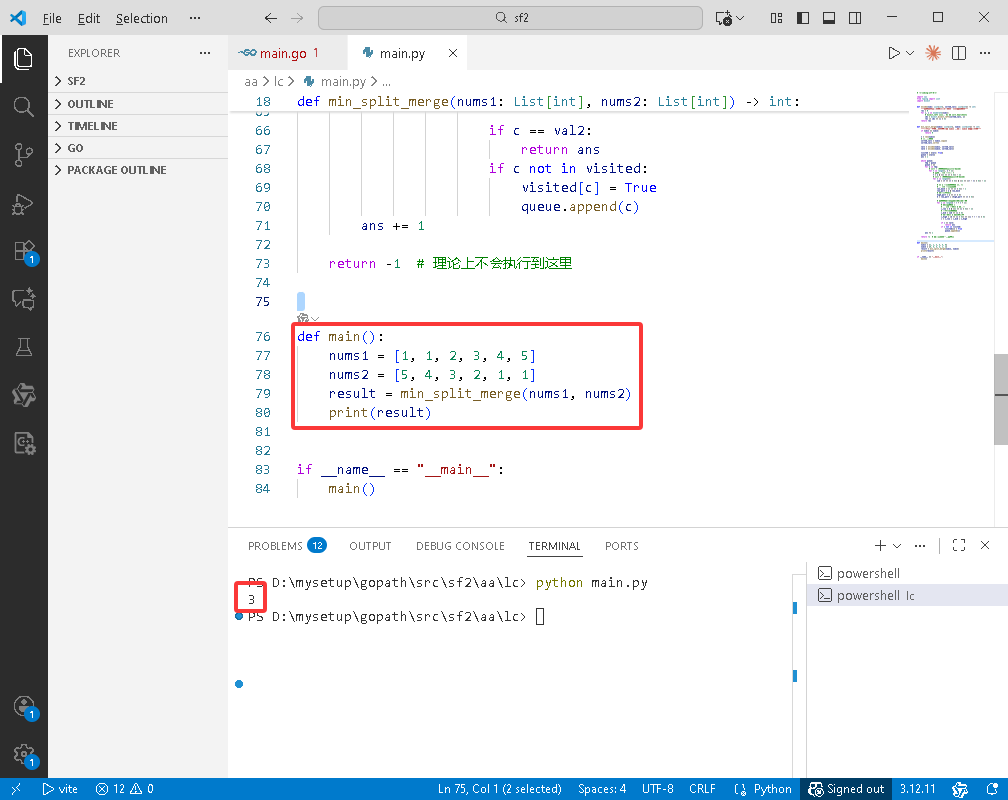Viewport: 1008px width, 800px height.
Task: Open editor More Actions ellipsis
Action: 985,53
